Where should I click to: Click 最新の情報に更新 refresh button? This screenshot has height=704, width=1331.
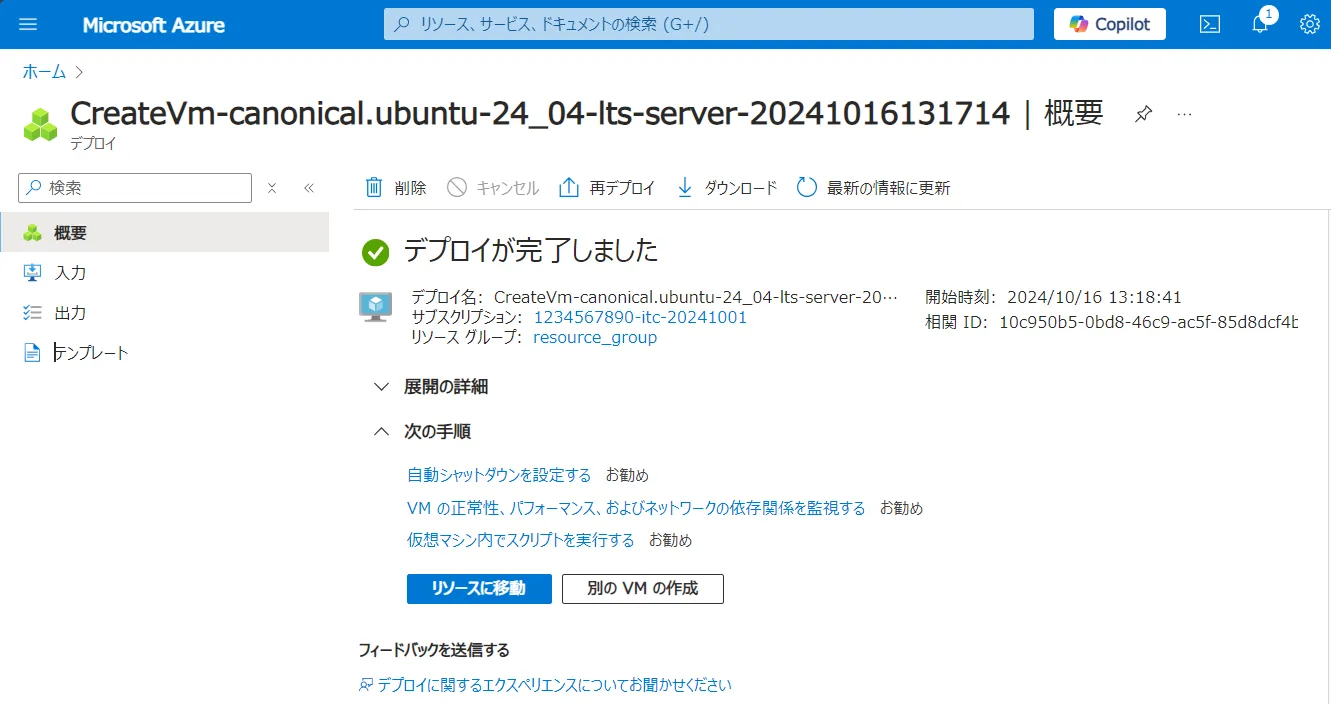[x=873, y=188]
